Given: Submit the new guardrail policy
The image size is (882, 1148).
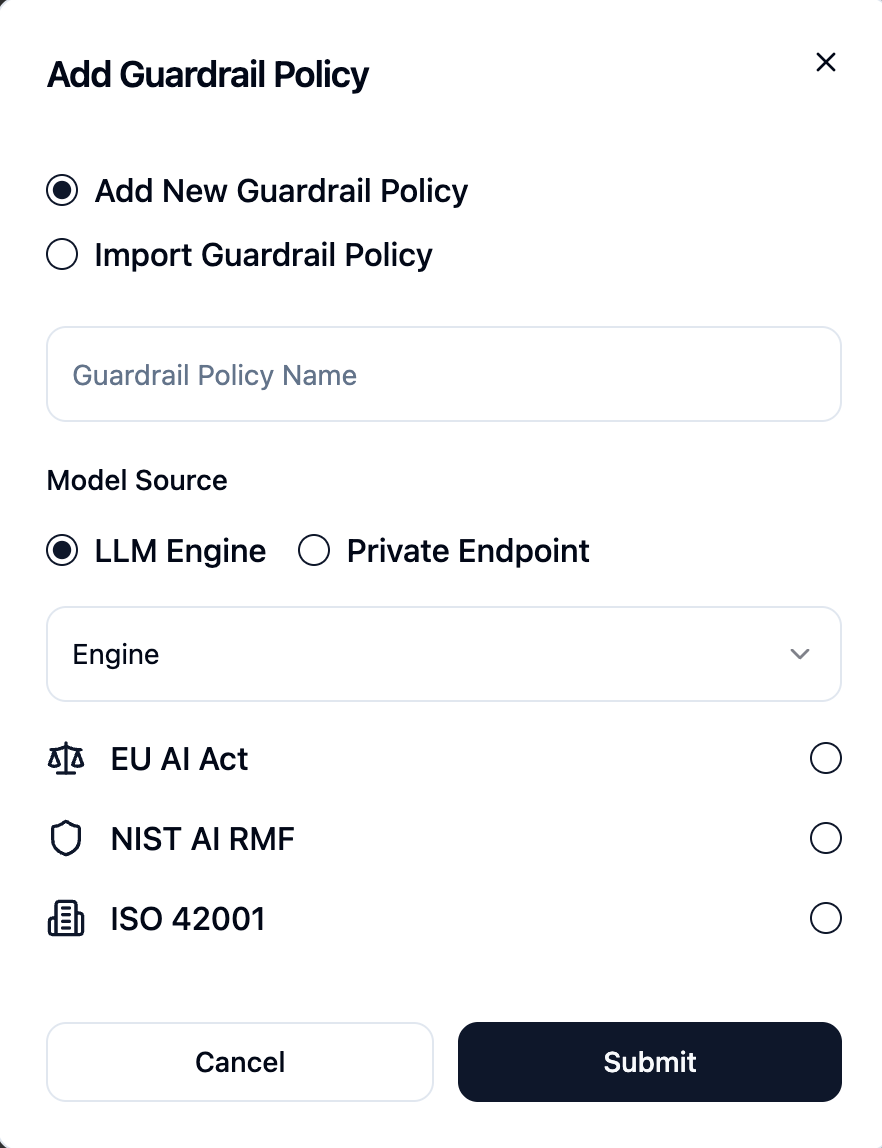Looking at the screenshot, I should (649, 1062).
